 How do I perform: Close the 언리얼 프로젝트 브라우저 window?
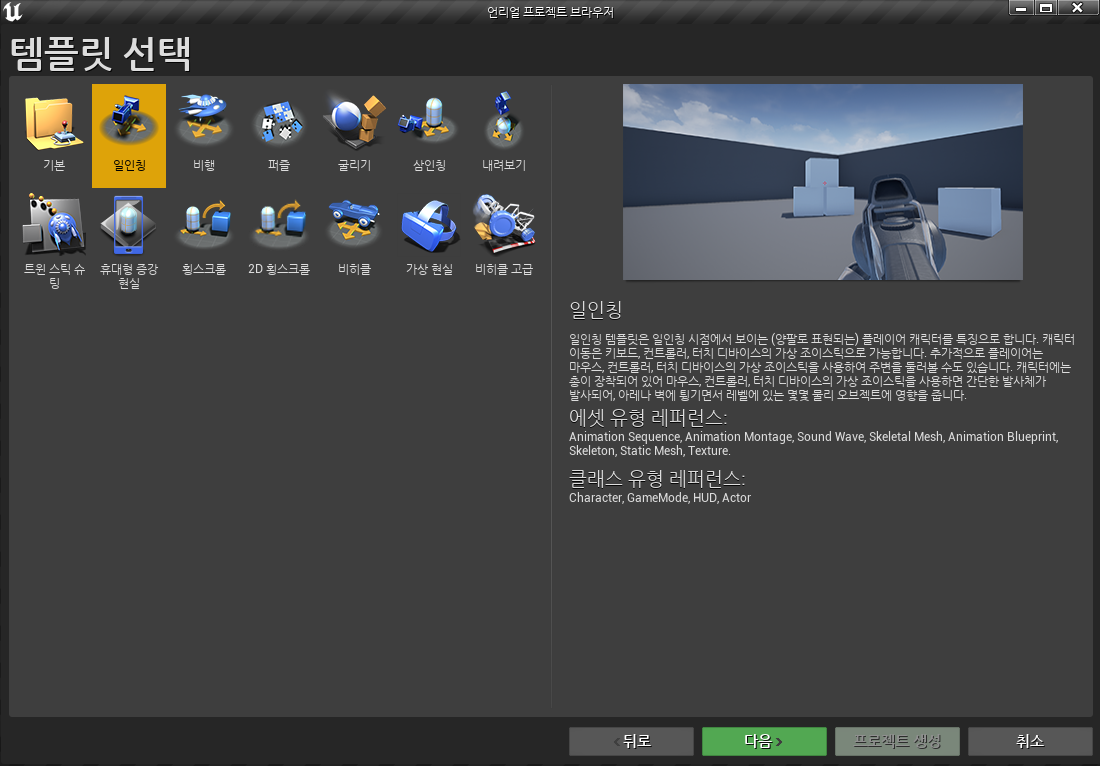pos(1077,8)
